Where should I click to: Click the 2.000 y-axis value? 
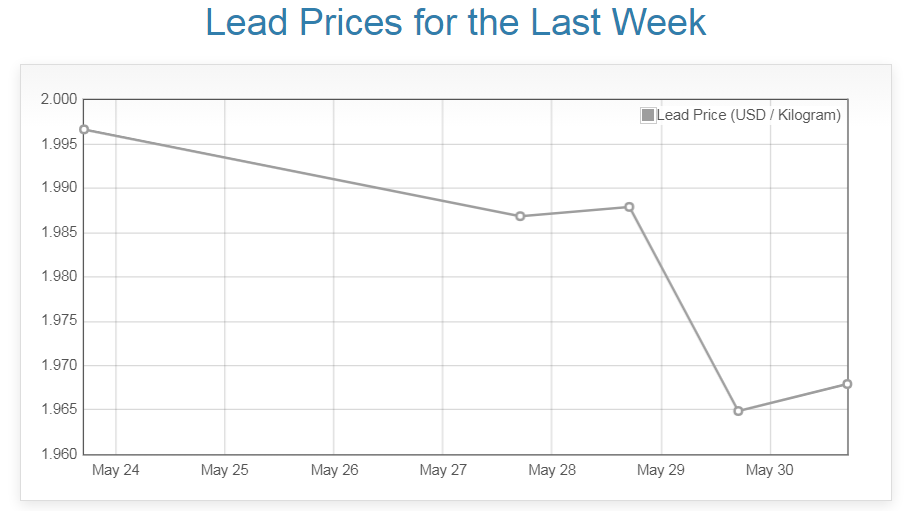point(58,99)
